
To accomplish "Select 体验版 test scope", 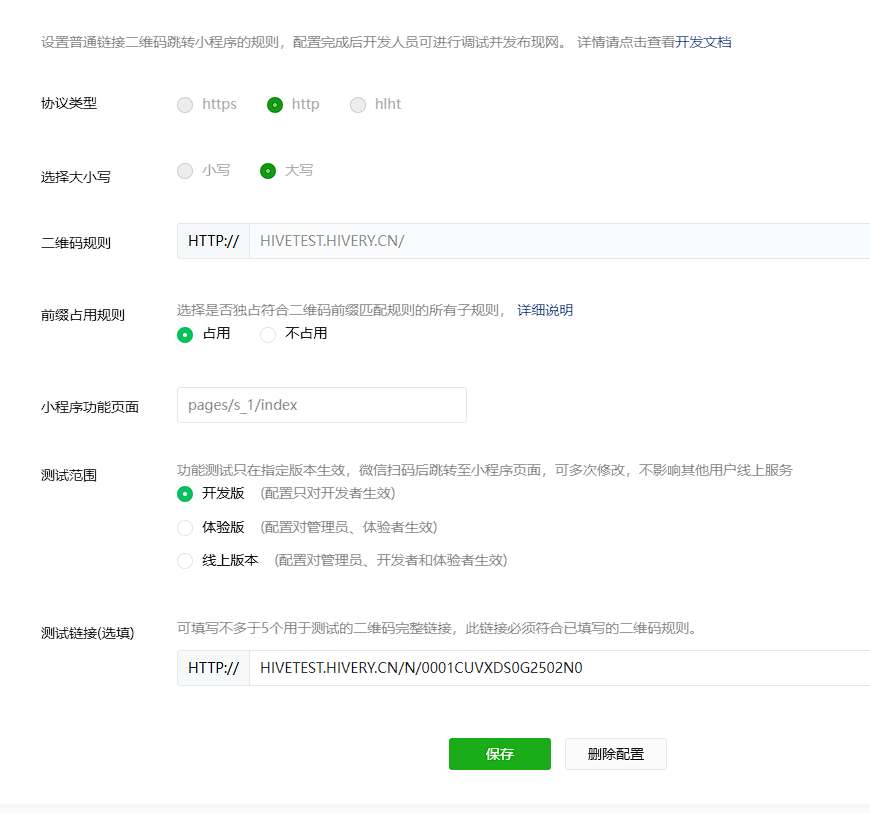I will 185,527.
